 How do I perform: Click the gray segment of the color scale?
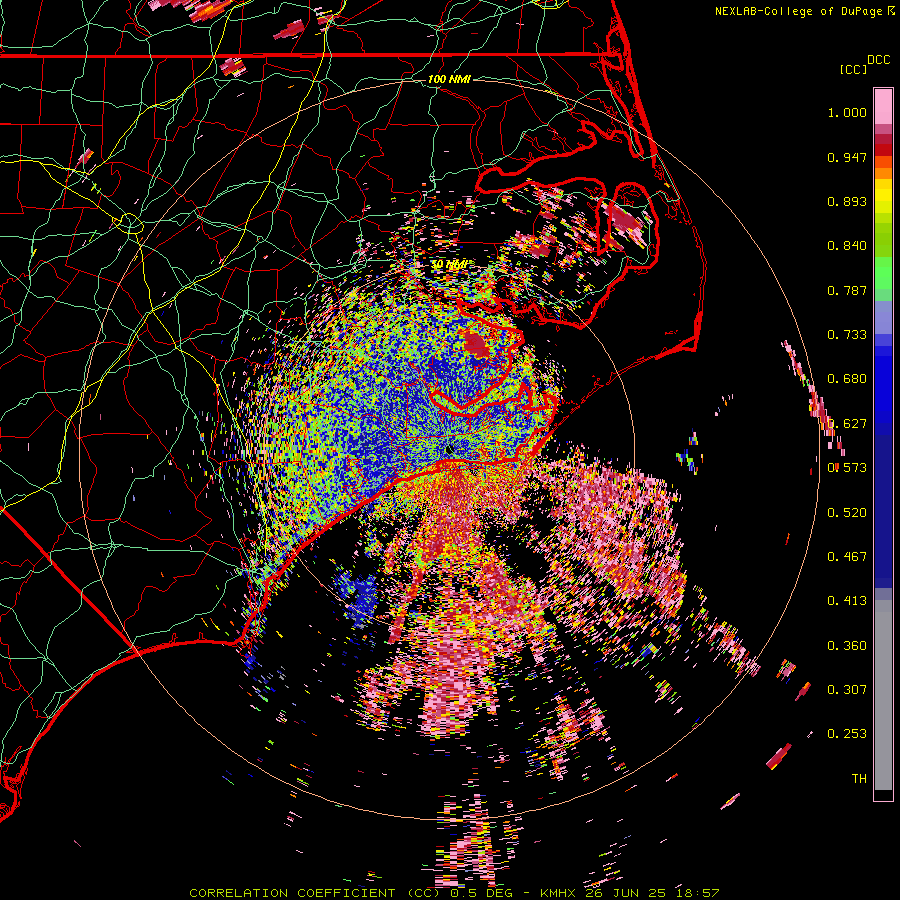tap(883, 695)
